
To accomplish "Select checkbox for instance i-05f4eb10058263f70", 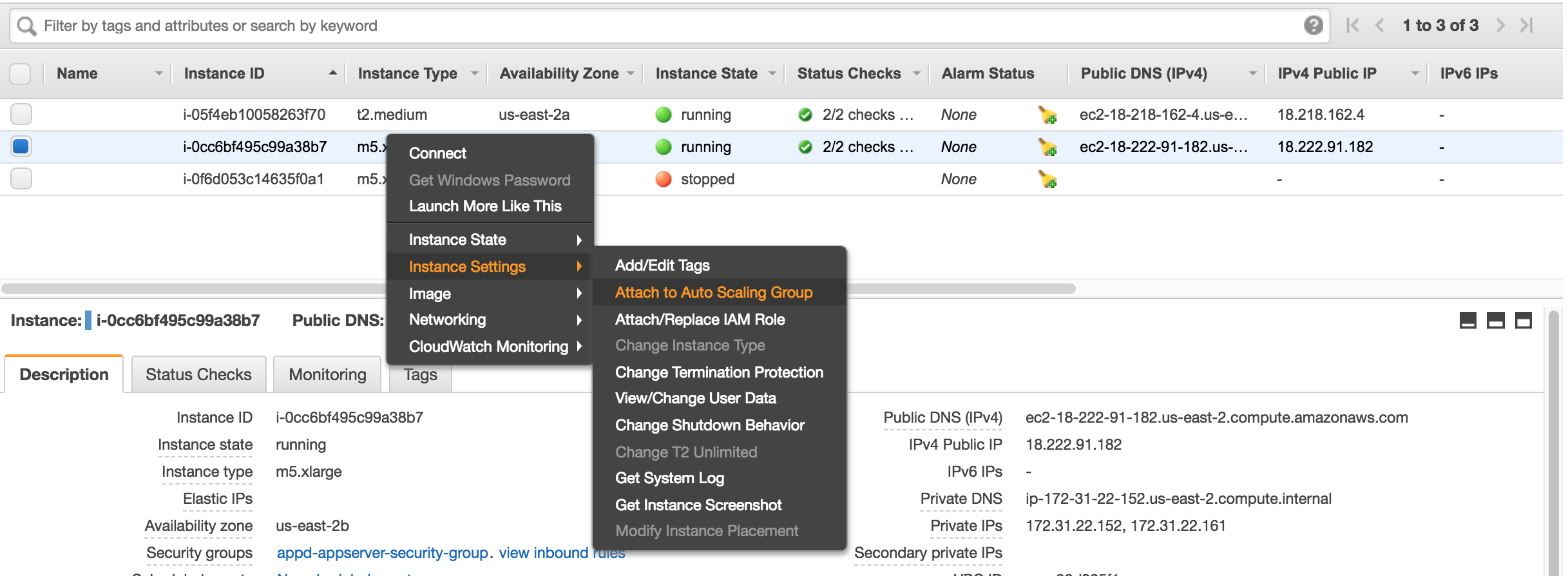I will pos(21,114).
